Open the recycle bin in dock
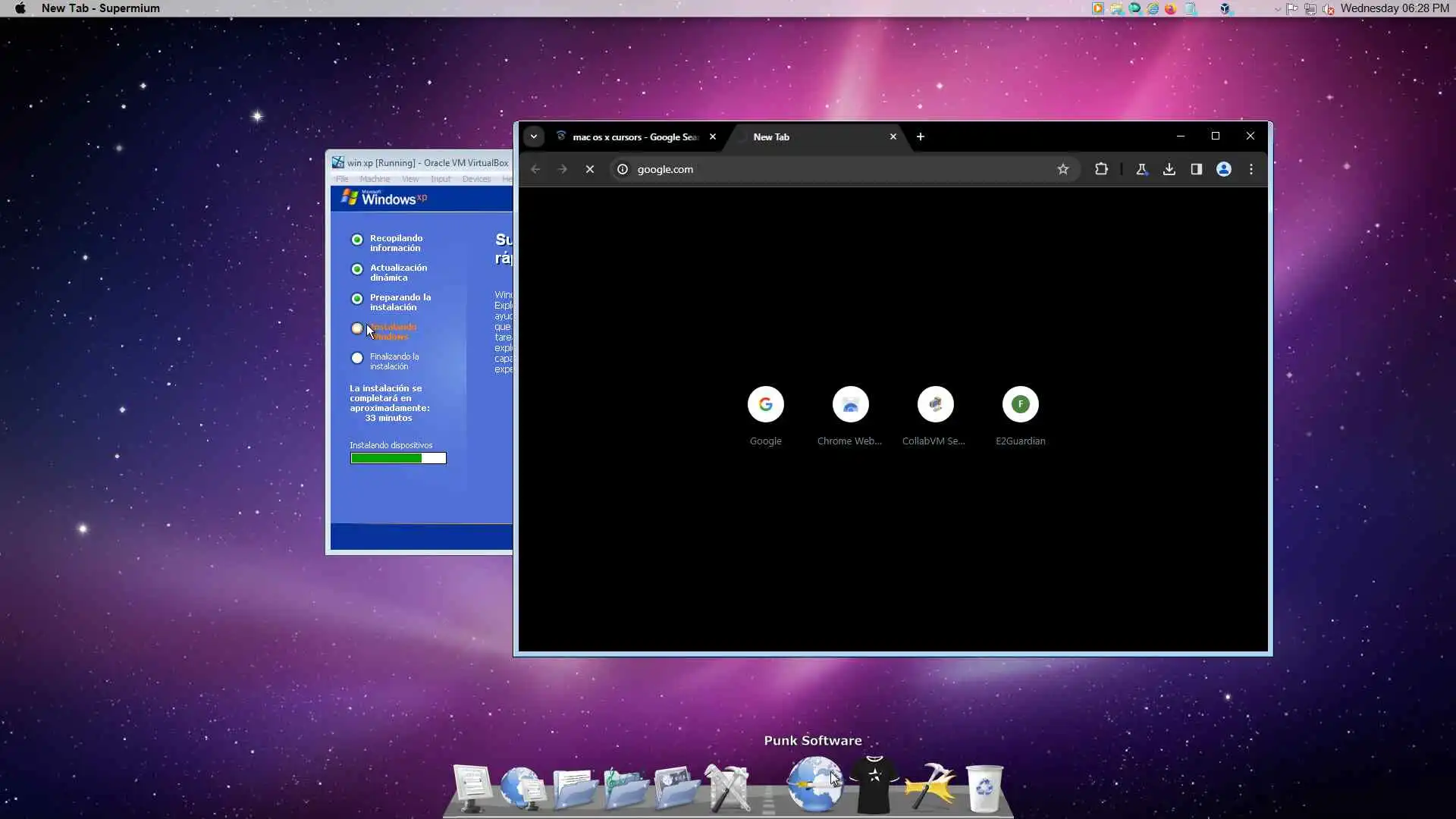 click(984, 787)
